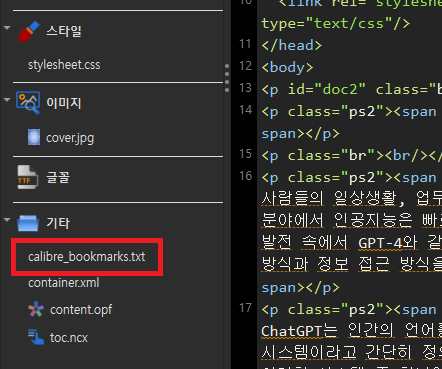442x369 pixels.
Task: Click the 사람들의 word in editor
Action: click(x=292, y=199)
